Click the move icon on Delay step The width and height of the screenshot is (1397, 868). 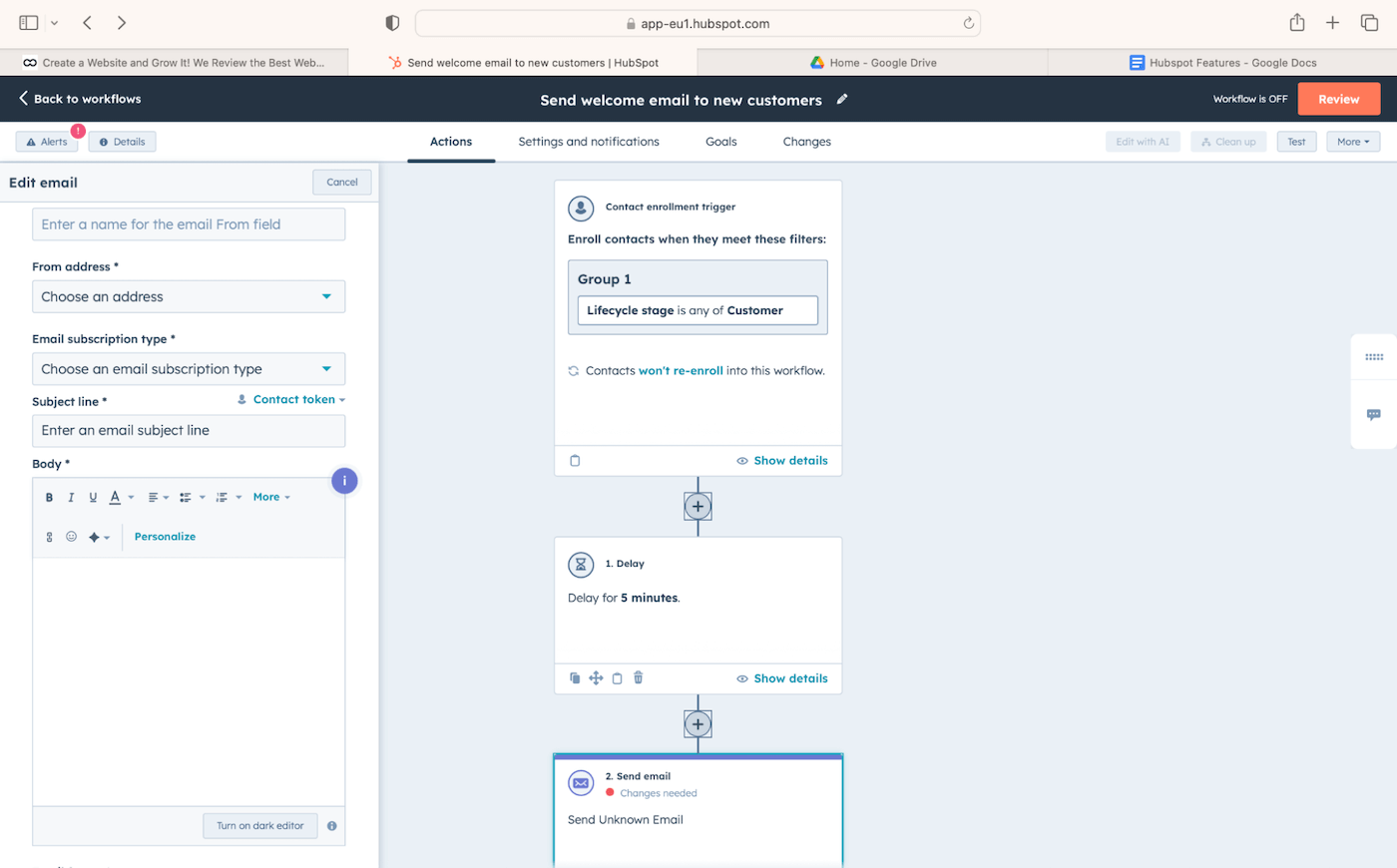pyautogui.click(x=596, y=678)
